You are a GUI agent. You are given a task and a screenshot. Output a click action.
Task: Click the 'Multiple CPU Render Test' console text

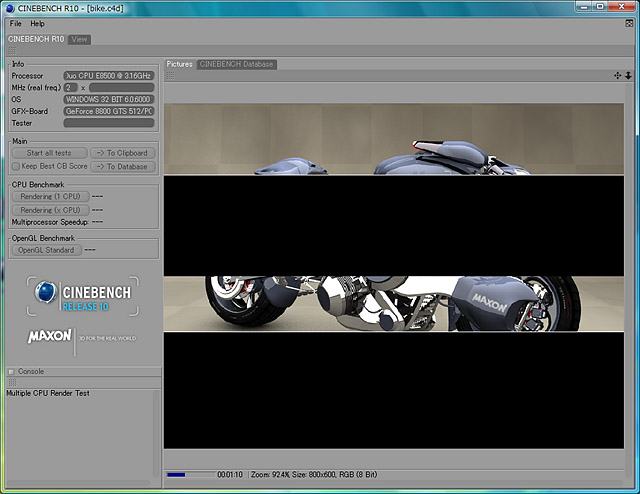point(48,393)
